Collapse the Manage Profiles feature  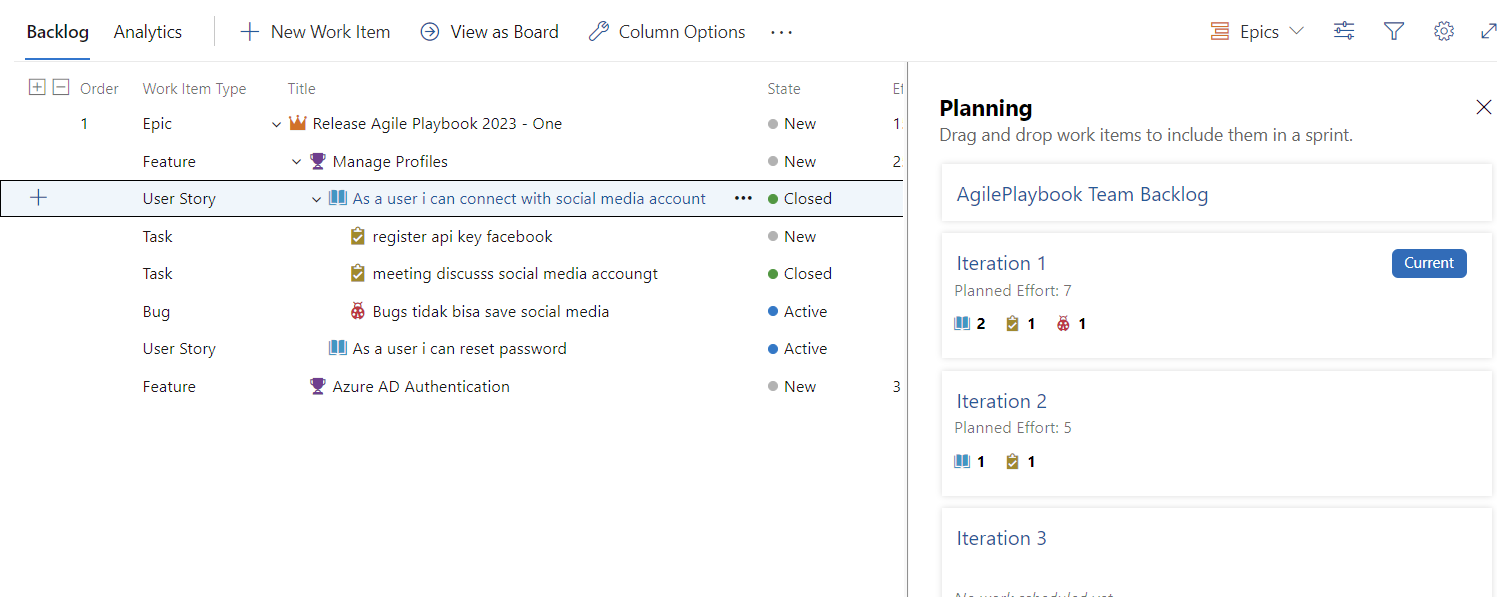(297, 161)
